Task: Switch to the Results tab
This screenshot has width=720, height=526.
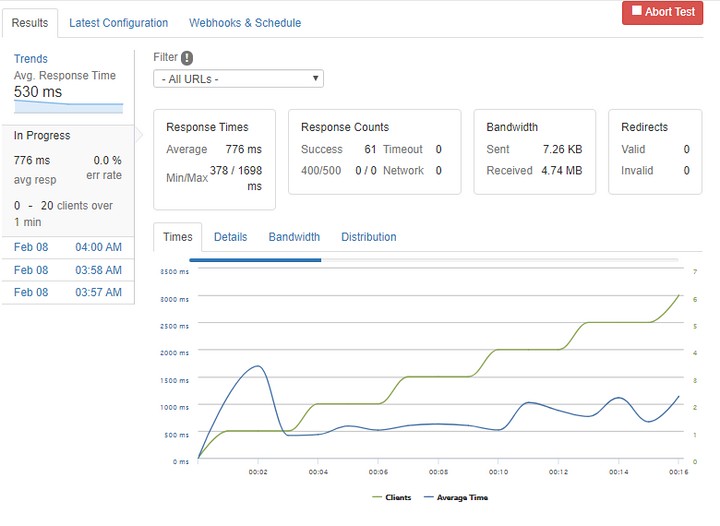Action: 30,23
